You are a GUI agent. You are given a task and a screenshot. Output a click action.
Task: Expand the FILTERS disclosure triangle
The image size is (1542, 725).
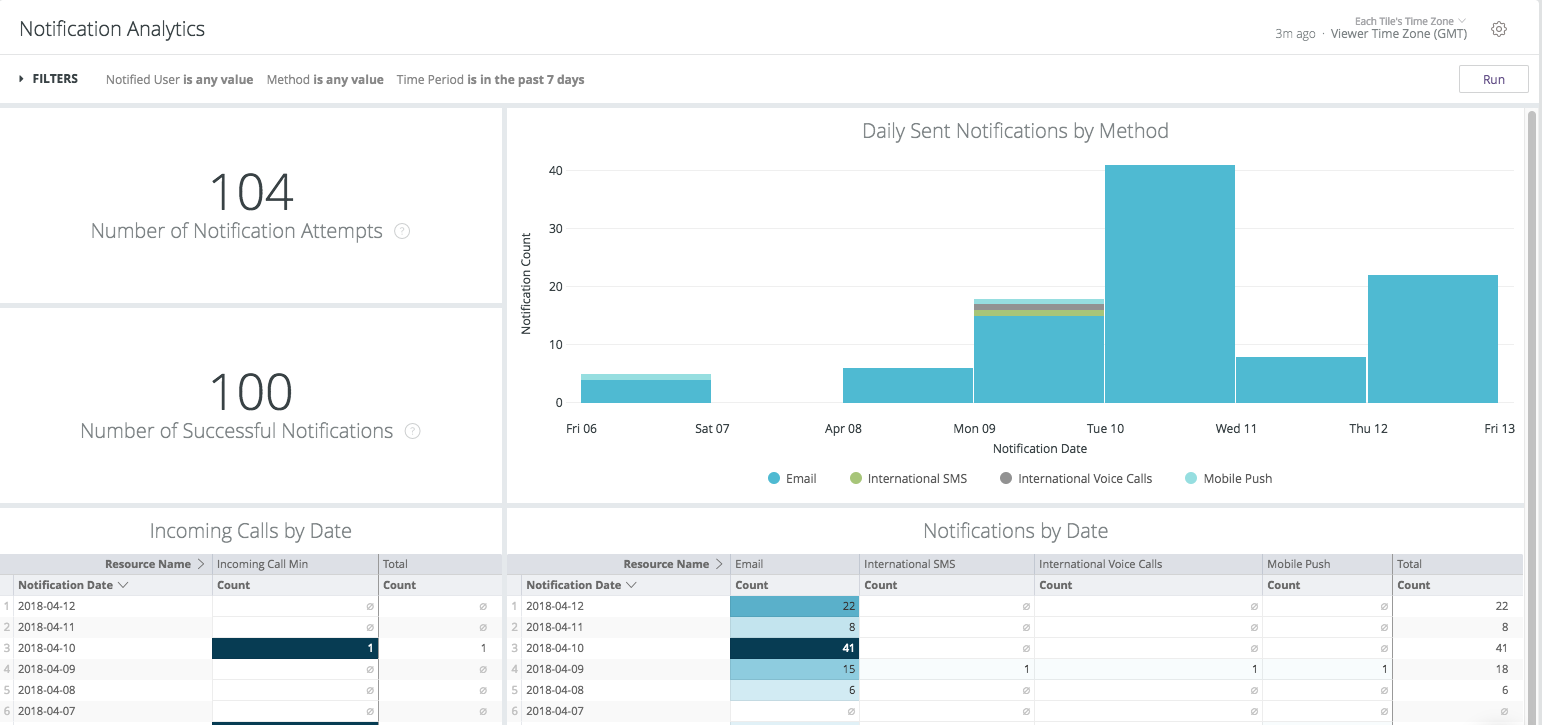pyautogui.click(x=21, y=79)
